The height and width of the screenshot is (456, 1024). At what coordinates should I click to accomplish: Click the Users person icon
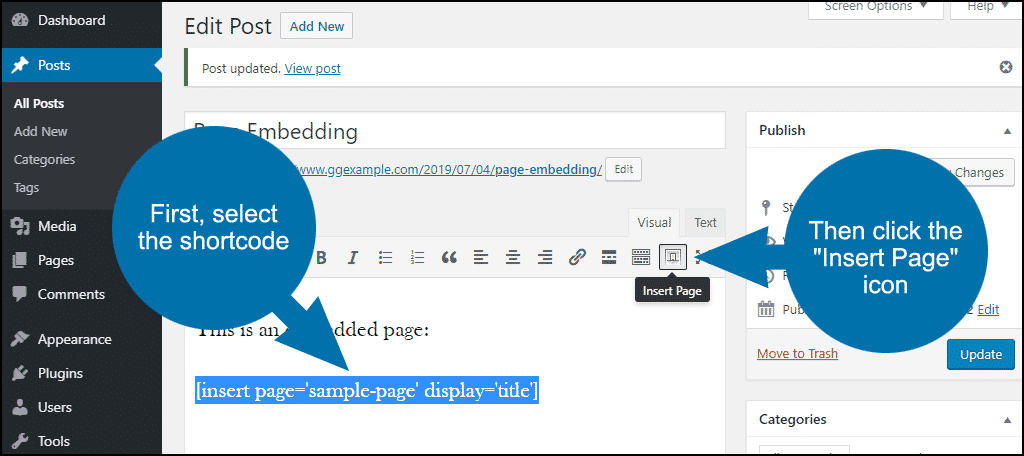point(20,407)
